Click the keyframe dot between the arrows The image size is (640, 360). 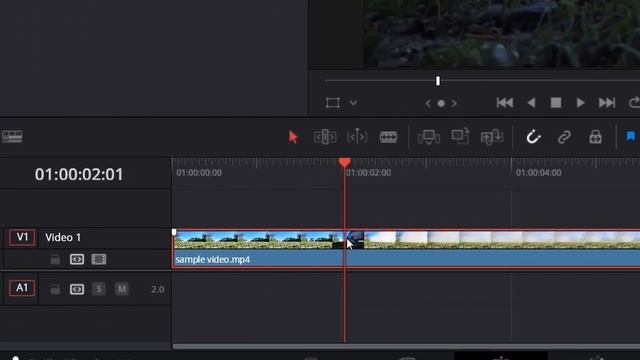441,104
